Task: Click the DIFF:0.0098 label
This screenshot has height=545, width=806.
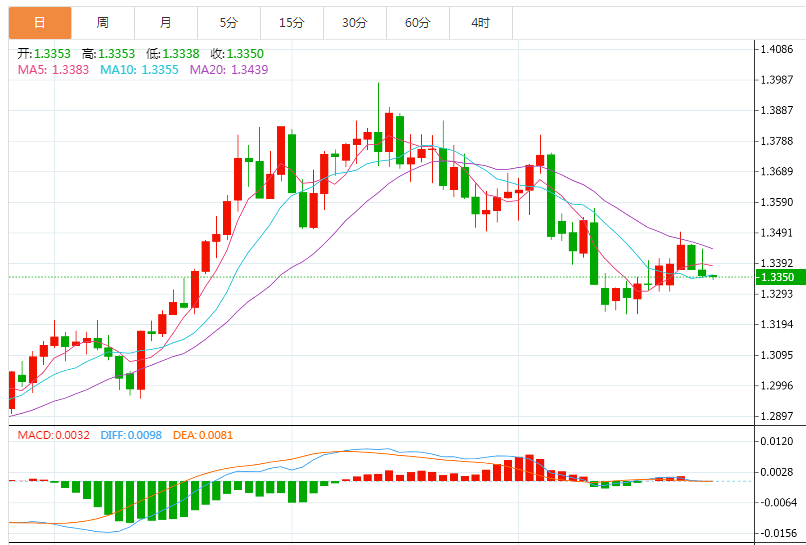Action: 131,435
